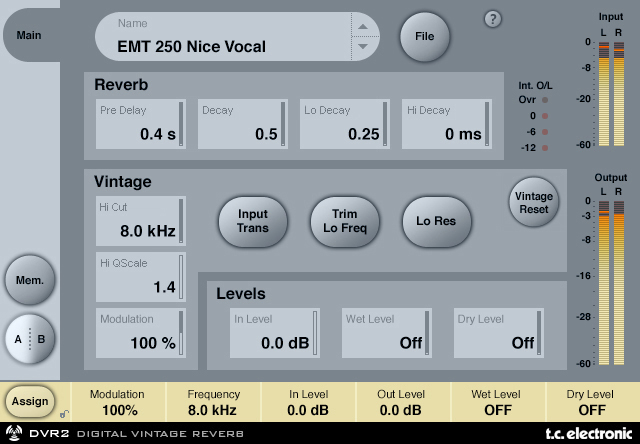
Task: Click the Assign button
Action: pyautogui.click(x=29, y=401)
